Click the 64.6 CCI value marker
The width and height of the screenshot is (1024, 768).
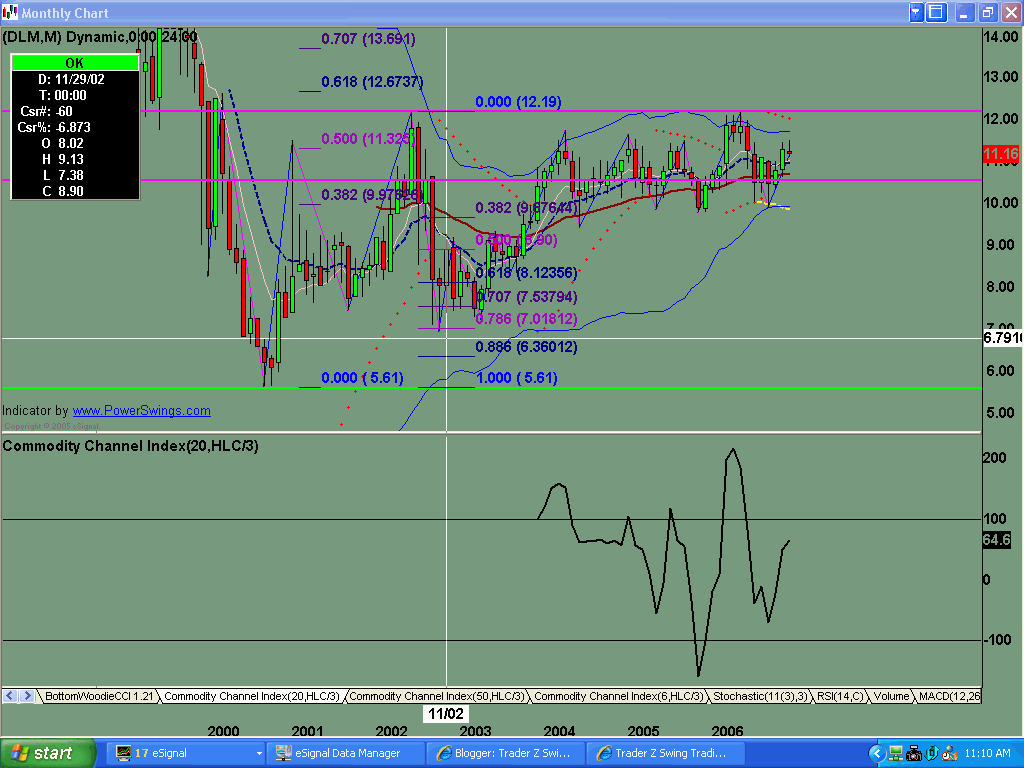[x=997, y=540]
